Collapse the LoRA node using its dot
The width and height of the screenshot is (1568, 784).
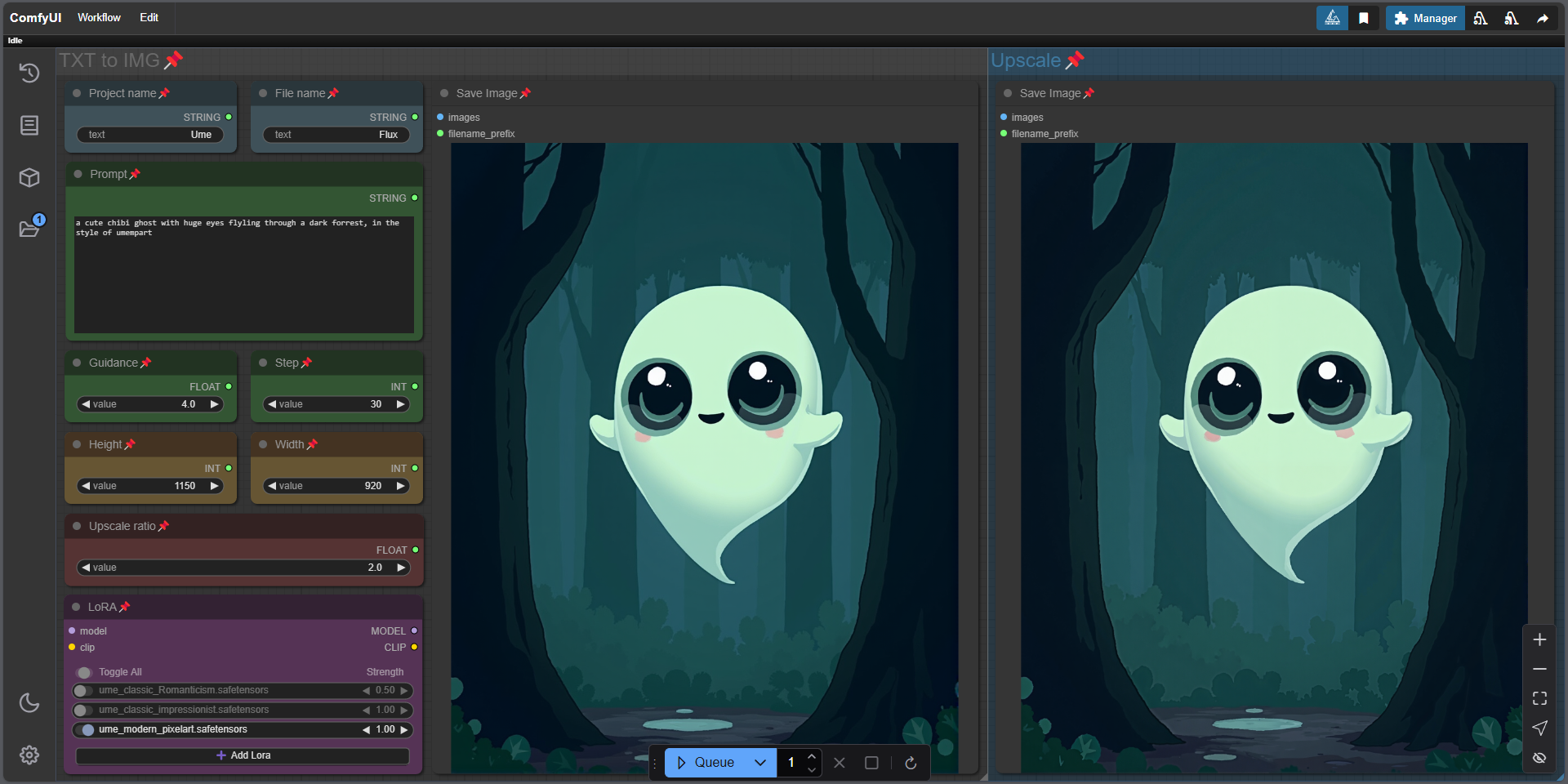(76, 607)
